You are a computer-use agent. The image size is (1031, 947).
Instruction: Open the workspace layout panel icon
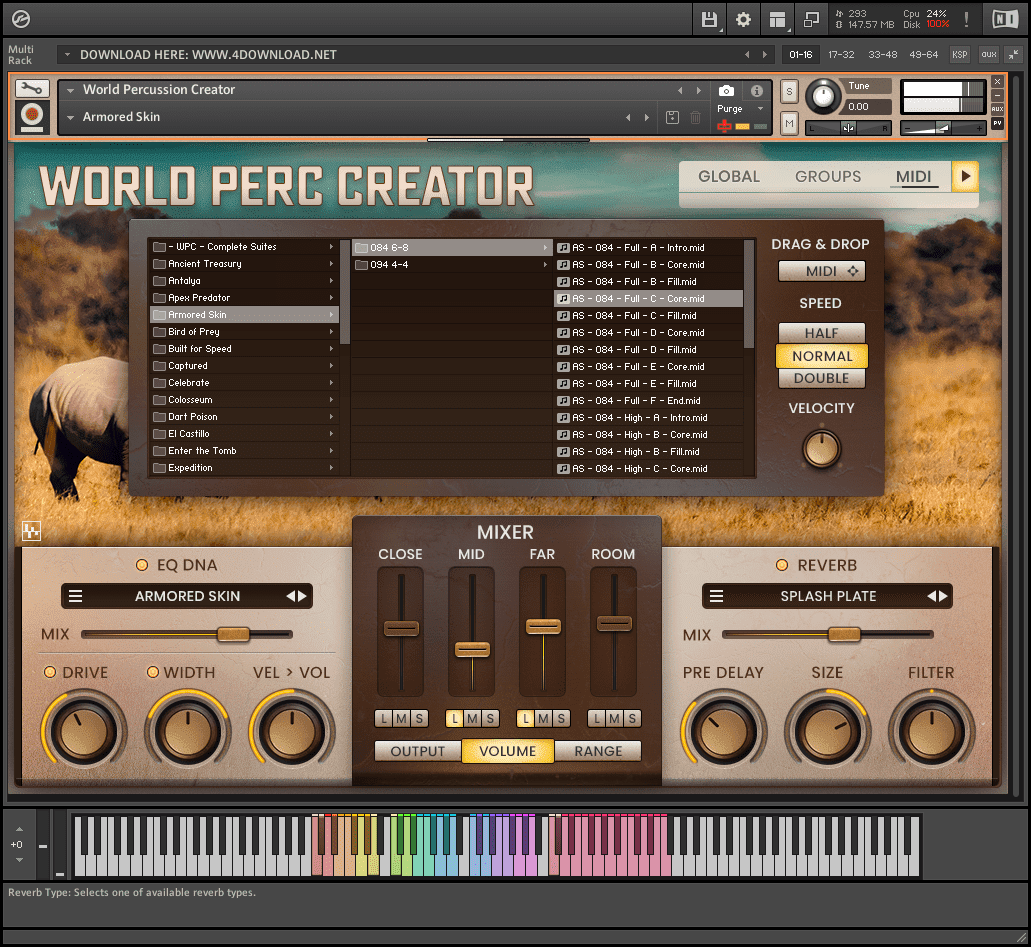pyautogui.click(x=778, y=20)
